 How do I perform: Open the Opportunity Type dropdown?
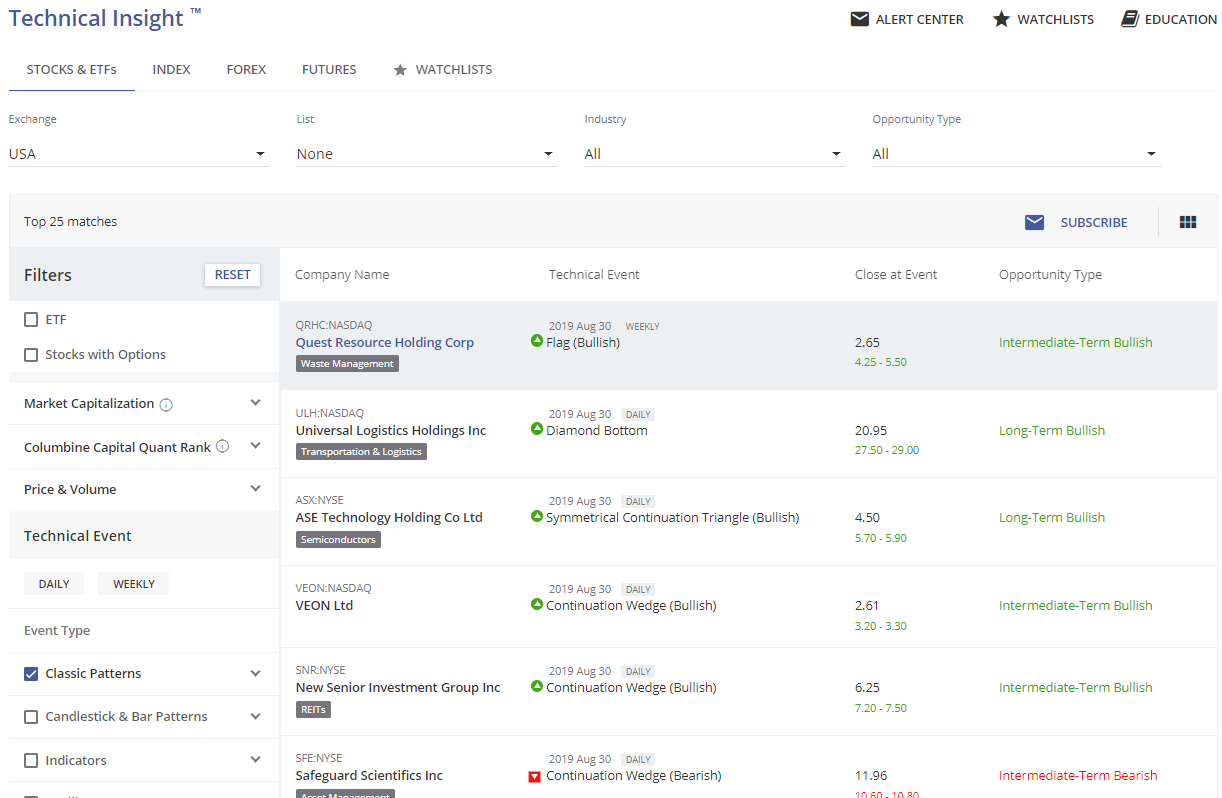coord(1016,154)
